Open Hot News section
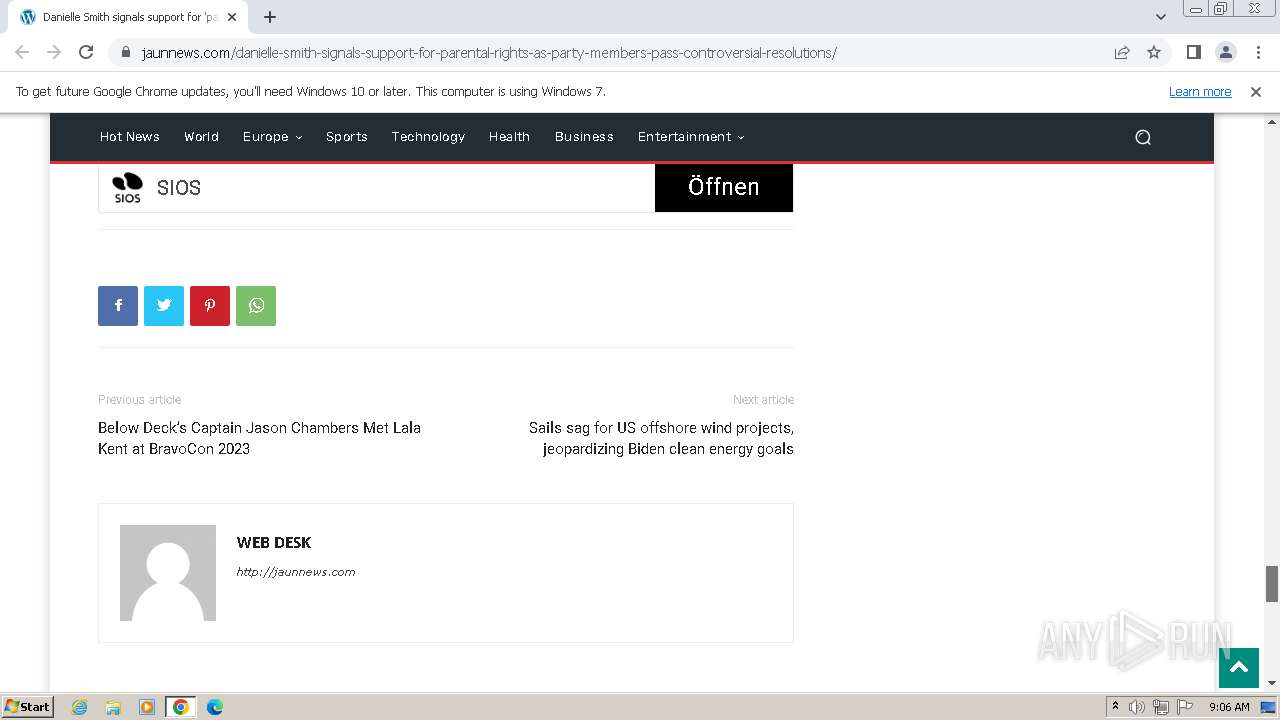Viewport: 1280px width, 720px height. 130,137
